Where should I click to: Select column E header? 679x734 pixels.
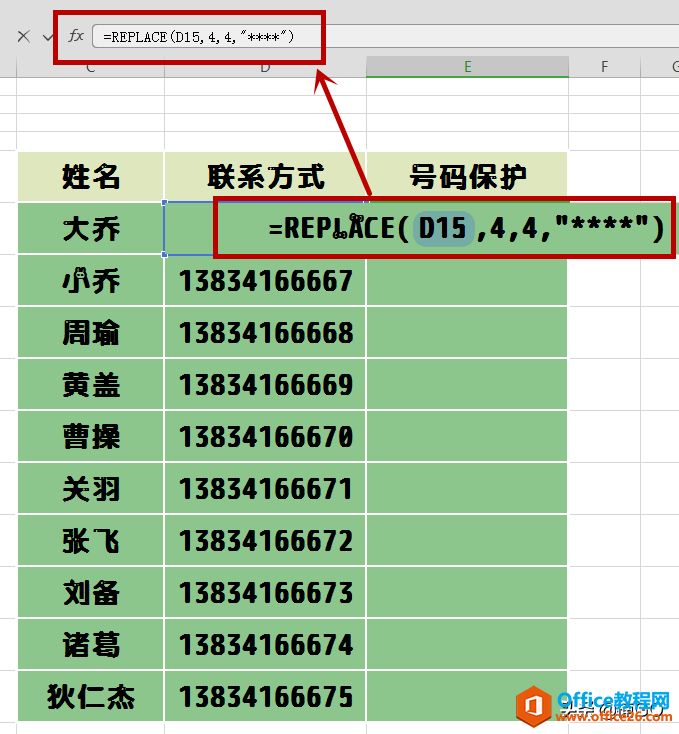pyautogui.click(x=467, y=67)
